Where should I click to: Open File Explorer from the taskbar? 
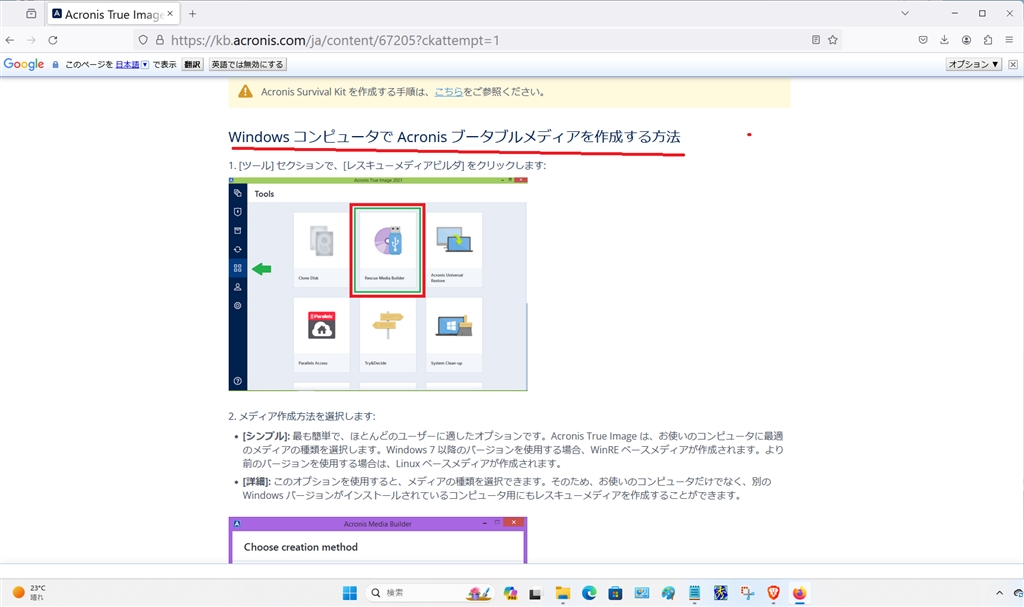(562, 593)
